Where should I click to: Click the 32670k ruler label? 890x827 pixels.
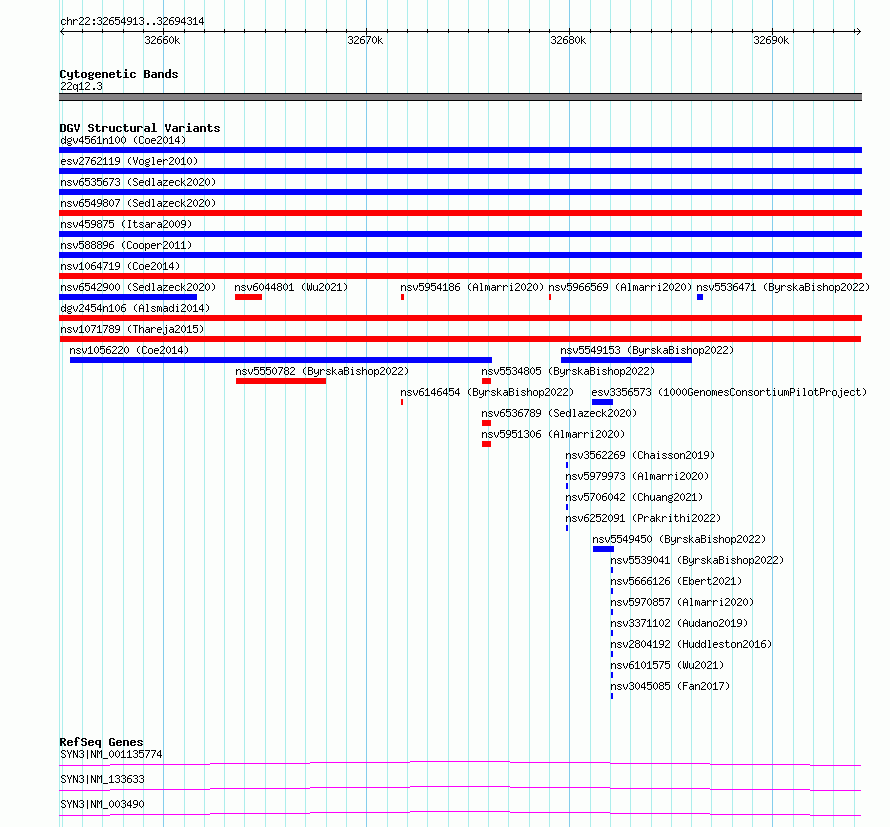365,40
